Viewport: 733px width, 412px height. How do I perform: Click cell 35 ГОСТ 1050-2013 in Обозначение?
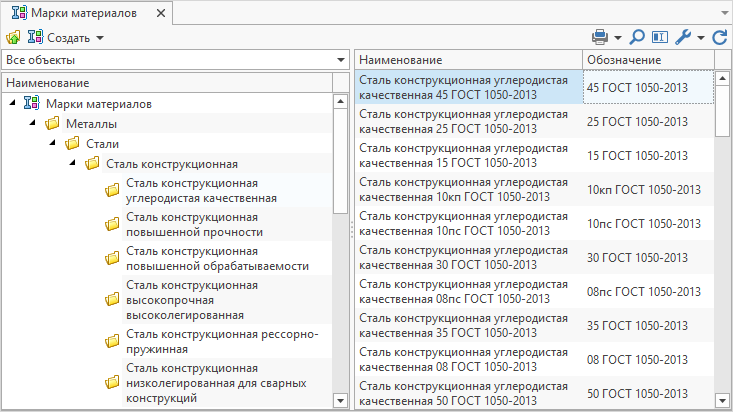pos(648,325)
